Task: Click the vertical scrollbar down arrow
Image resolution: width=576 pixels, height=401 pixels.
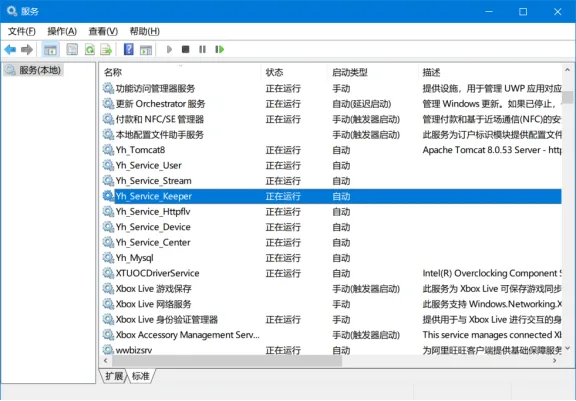Action: 568,348
